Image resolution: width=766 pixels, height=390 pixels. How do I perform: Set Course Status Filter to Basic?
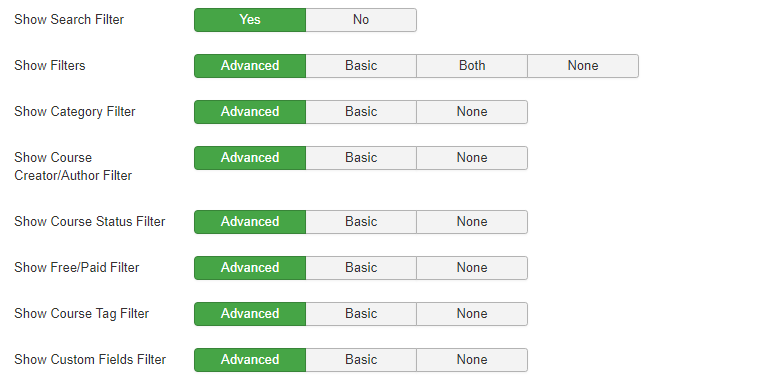coord(361,222)
